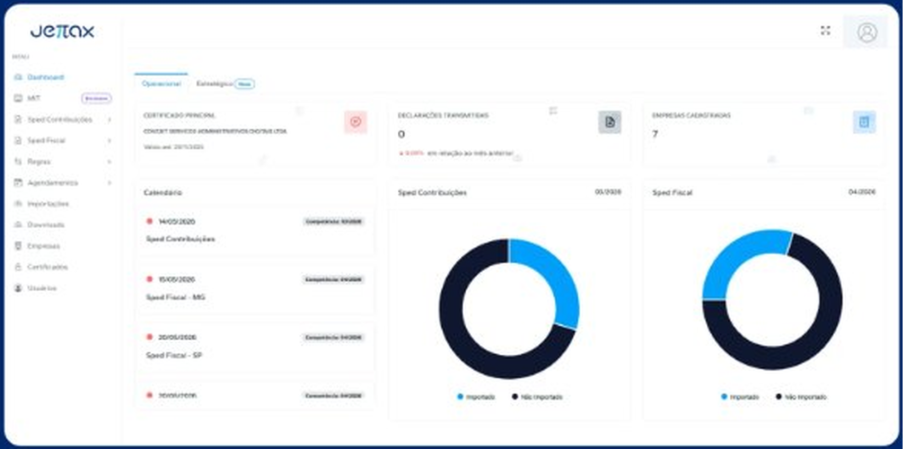
Task: Expand the Sped Contribuições submenu chevron
Action: coord(109,120)
